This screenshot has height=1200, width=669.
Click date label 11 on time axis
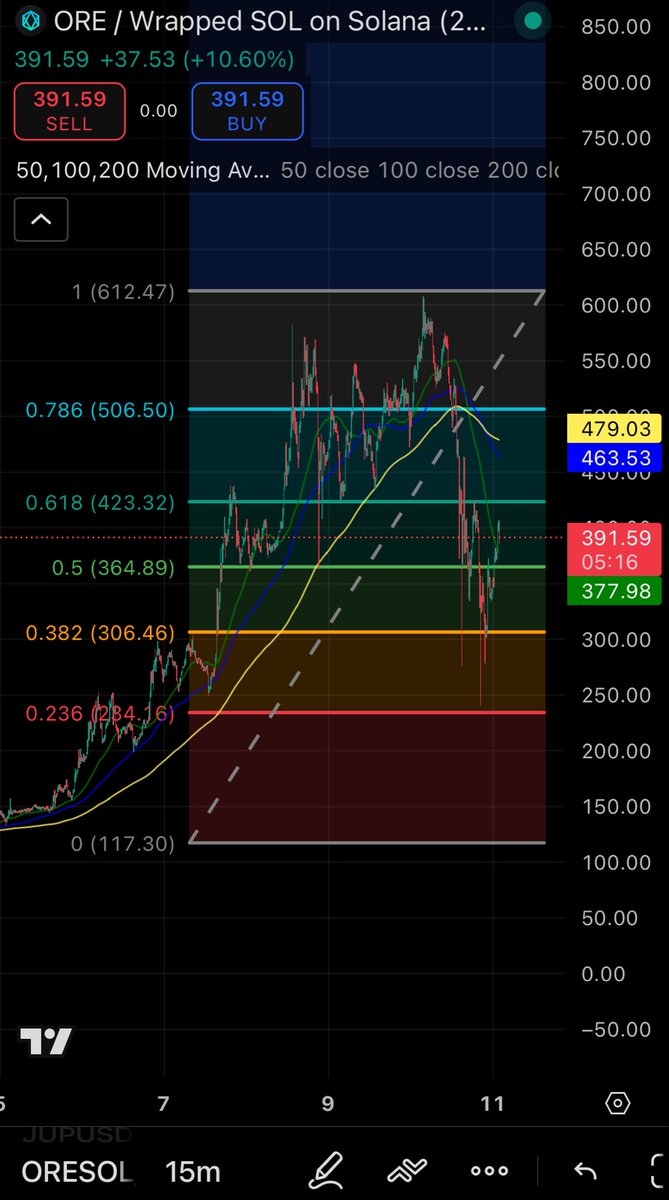tap(493, 1104)
